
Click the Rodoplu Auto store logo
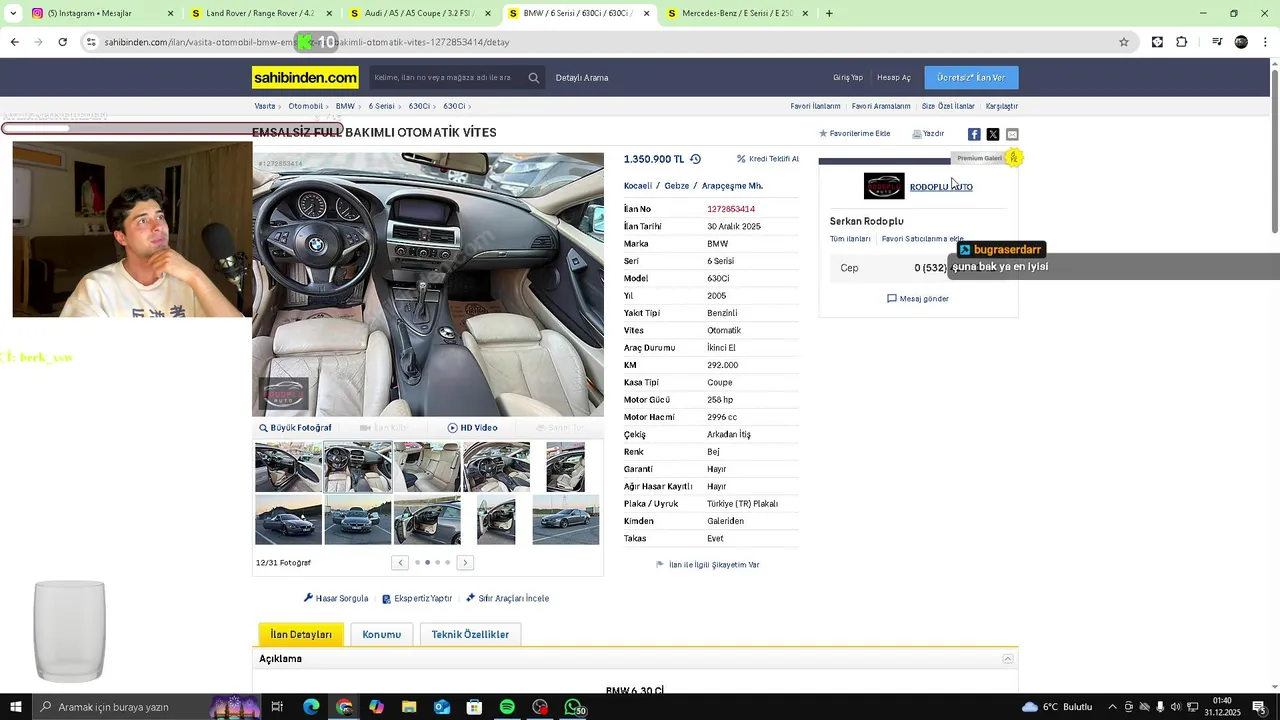pyautogui.click(x=884, y=186)
